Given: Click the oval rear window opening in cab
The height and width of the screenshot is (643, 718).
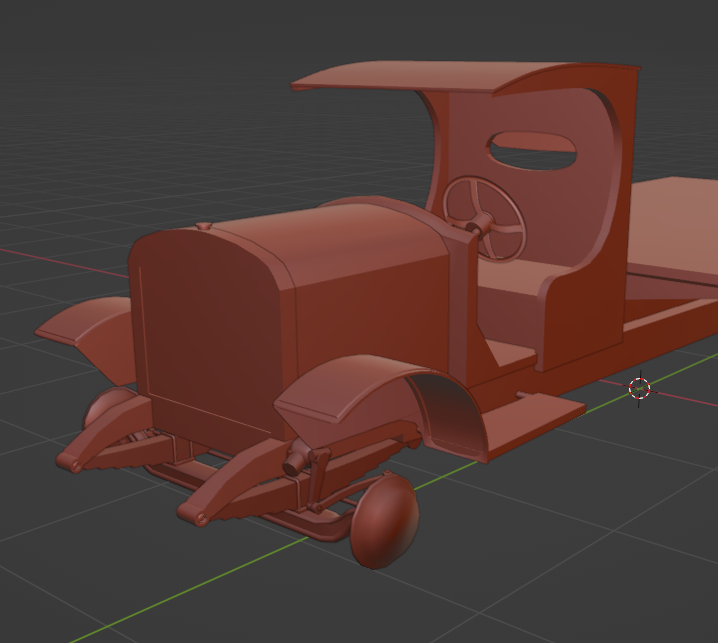Looking at the screenshot, I should point(533,151).
